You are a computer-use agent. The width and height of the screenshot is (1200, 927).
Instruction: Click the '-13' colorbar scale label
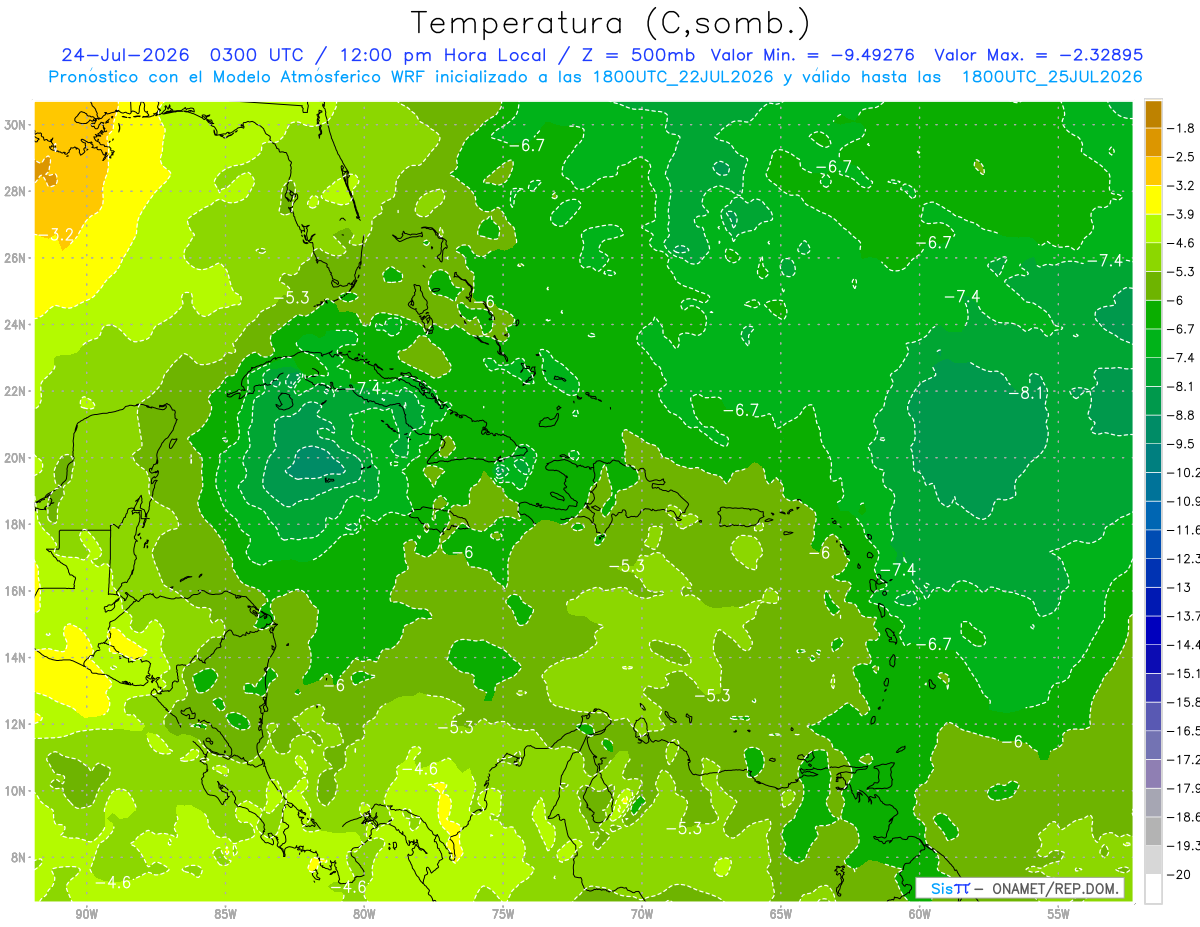click(1178, 587)
